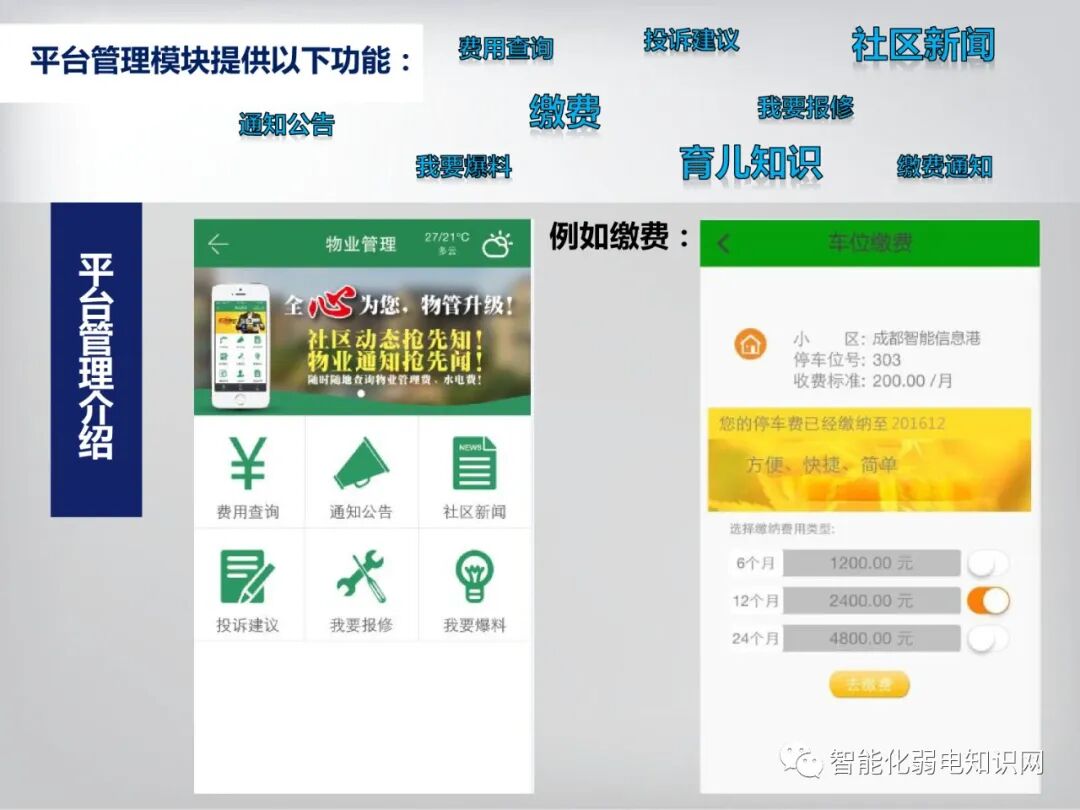The height and width of the screenshot is (810, 1080).
Task: Open 通知公告 megaphone icon
Action: [361, 463]
